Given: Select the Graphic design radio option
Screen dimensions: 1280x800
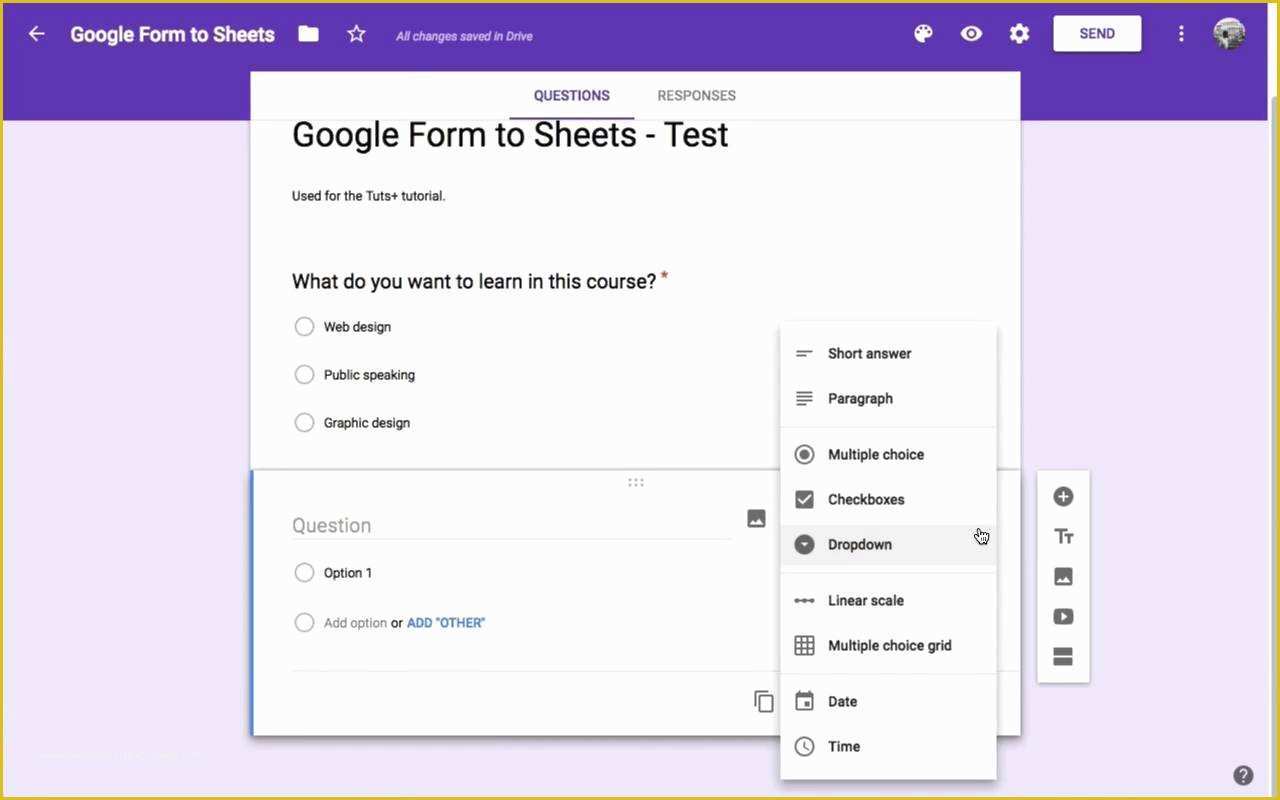Looking at the screenshot, I should tap(304, 422).
